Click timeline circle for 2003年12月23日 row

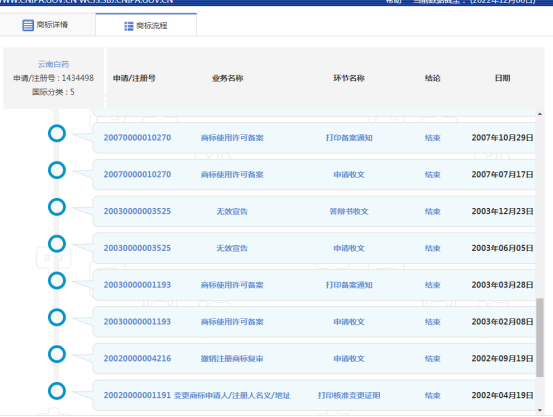click(57, 207)
